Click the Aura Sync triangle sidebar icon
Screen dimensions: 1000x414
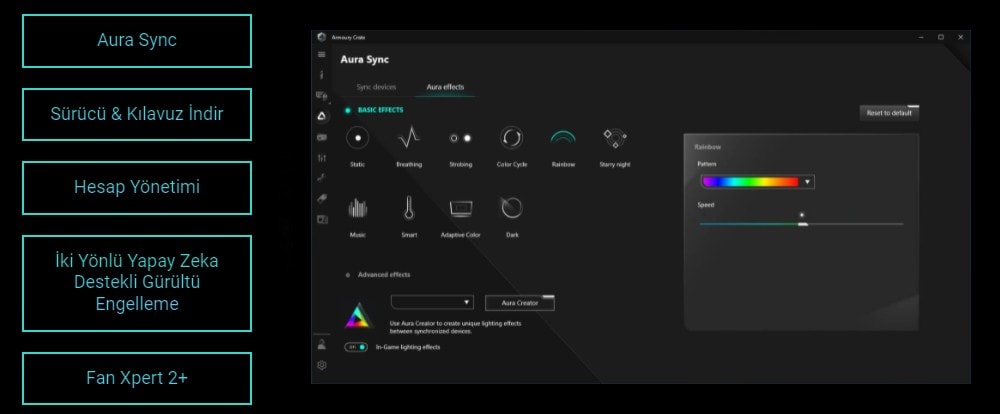321,116
